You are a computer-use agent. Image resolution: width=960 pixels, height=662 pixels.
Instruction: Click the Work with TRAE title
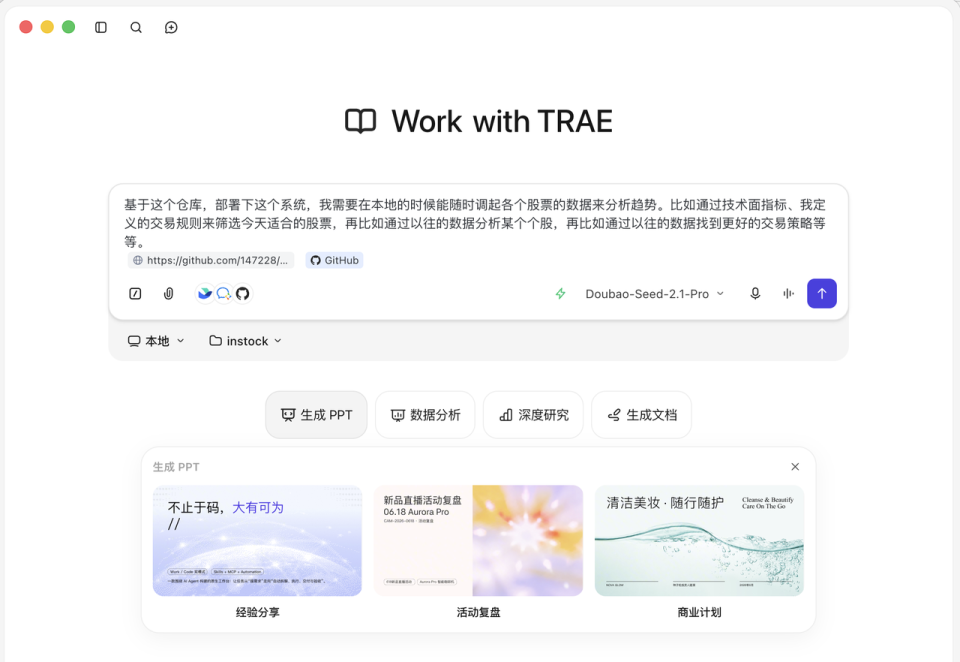(502, 121)
